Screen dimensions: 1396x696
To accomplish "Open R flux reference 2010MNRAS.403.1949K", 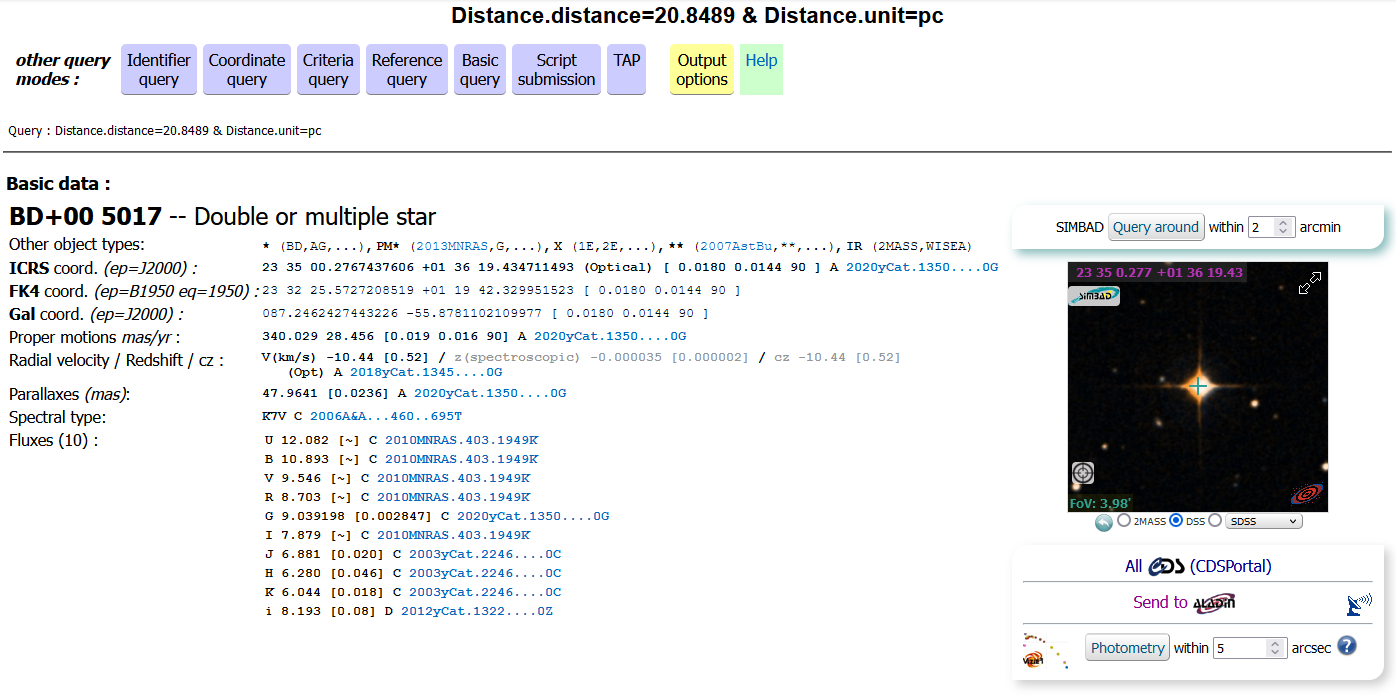I will (454, 497).
